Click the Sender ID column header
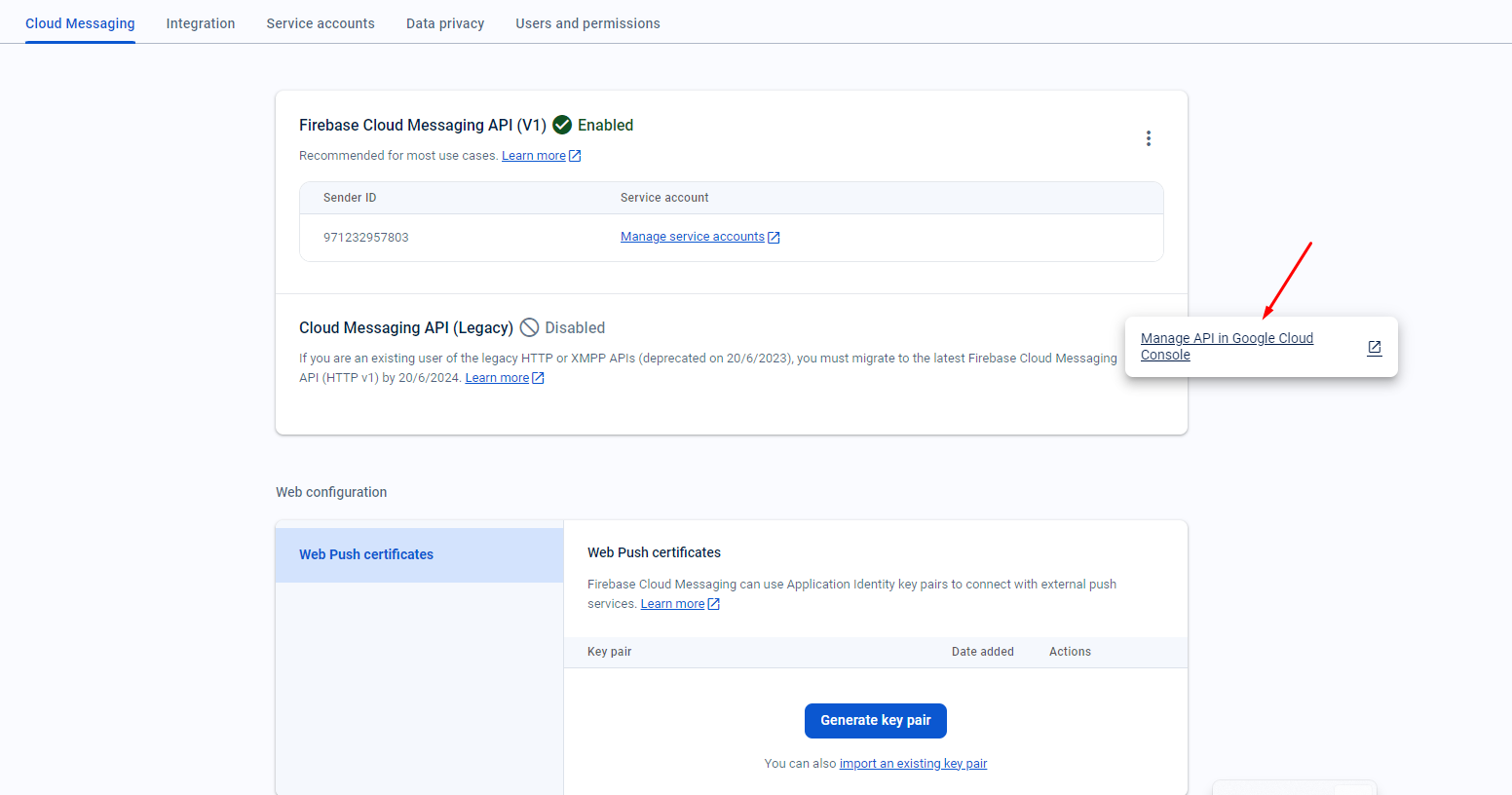1512x795 pixels. coord(350,198)
